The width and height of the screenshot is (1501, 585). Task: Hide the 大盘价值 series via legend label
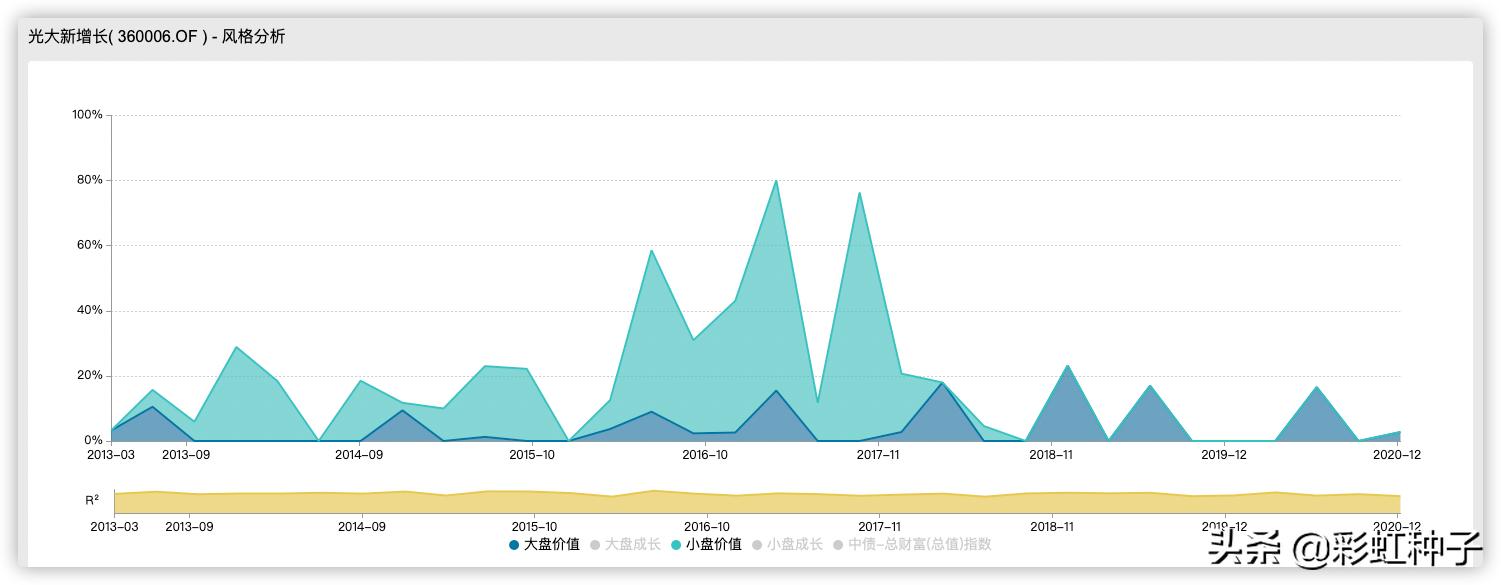click(552, 545)
